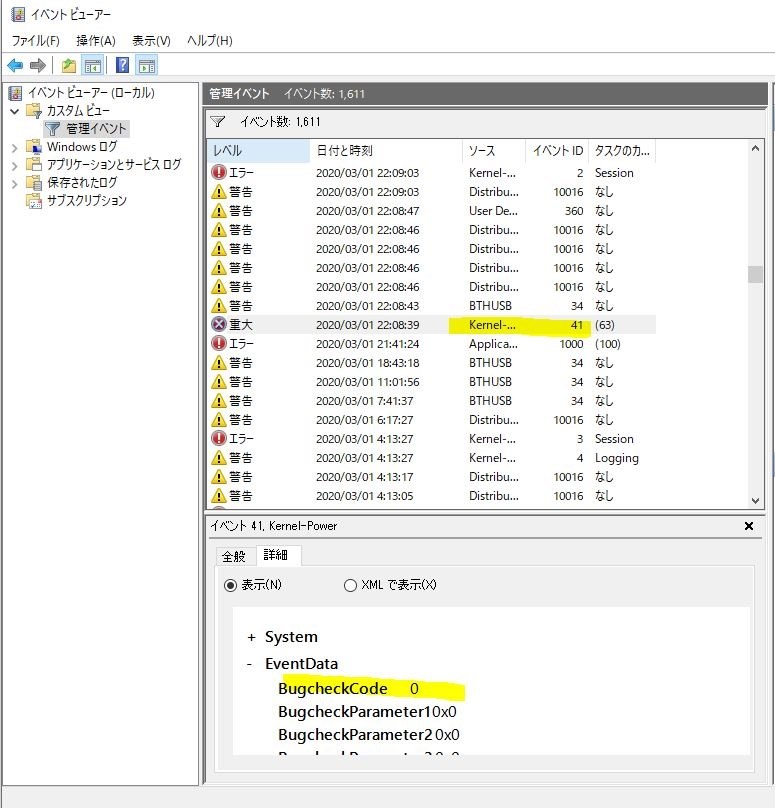Close the event 41 preview pane
The image size is (775, 808).
(x=749, y=526)
